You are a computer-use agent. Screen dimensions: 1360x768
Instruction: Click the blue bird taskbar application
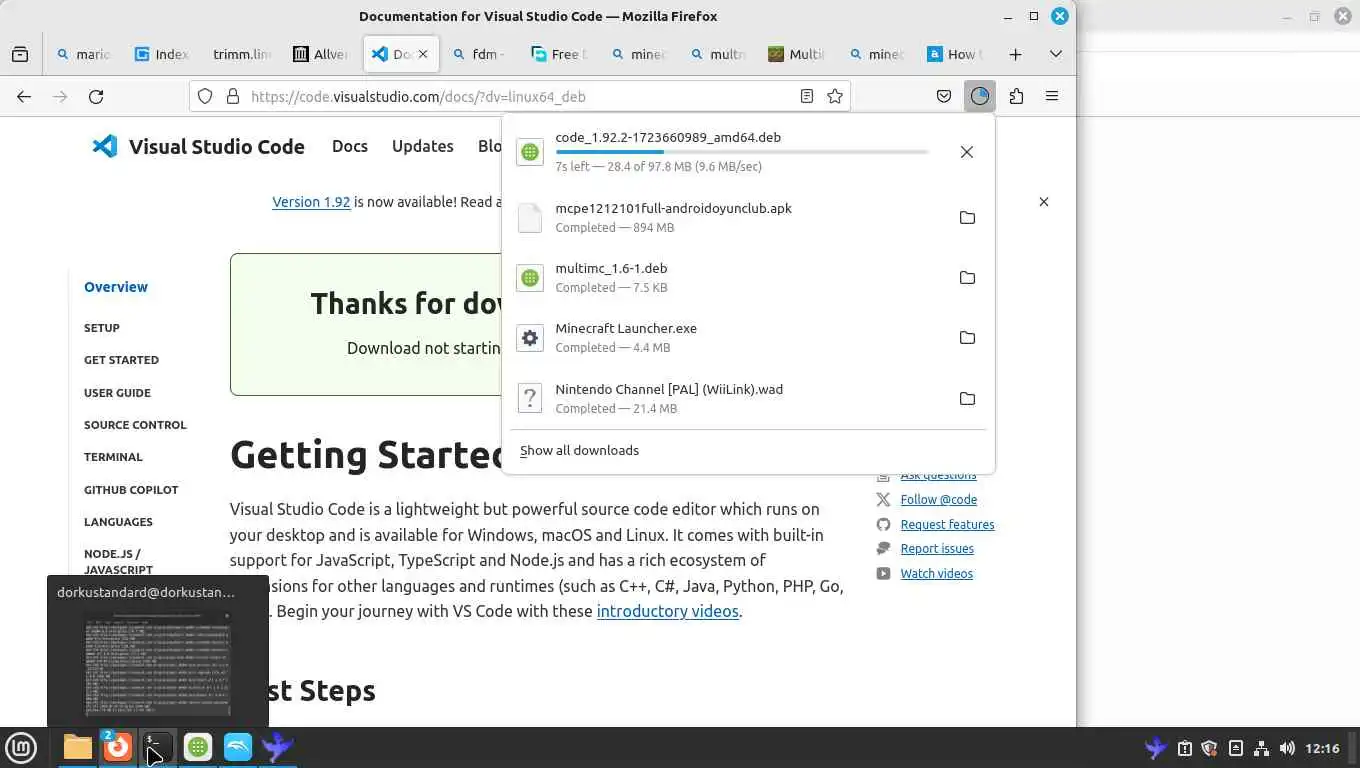coord(277,747)
